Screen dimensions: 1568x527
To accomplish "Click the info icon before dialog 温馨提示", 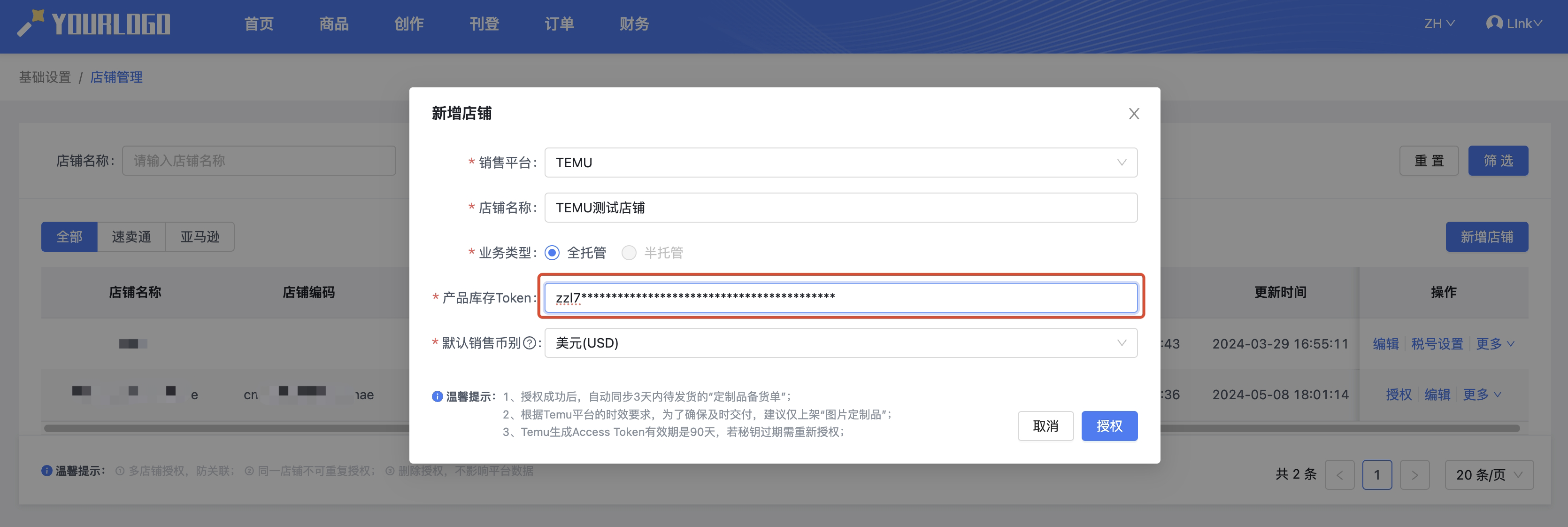I will pos(437,396).
